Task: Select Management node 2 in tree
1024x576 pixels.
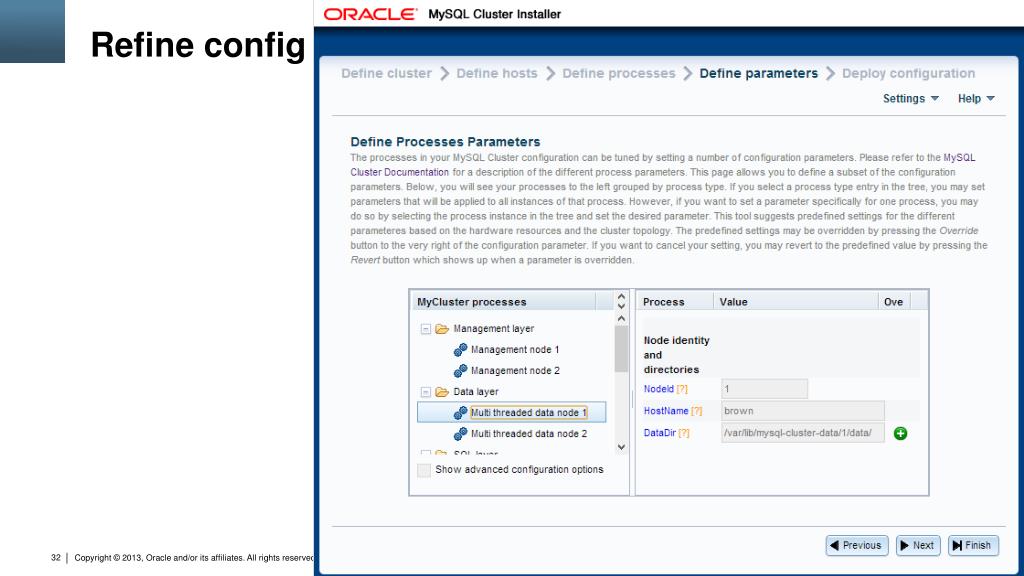Action: click(x=515, y=371)
